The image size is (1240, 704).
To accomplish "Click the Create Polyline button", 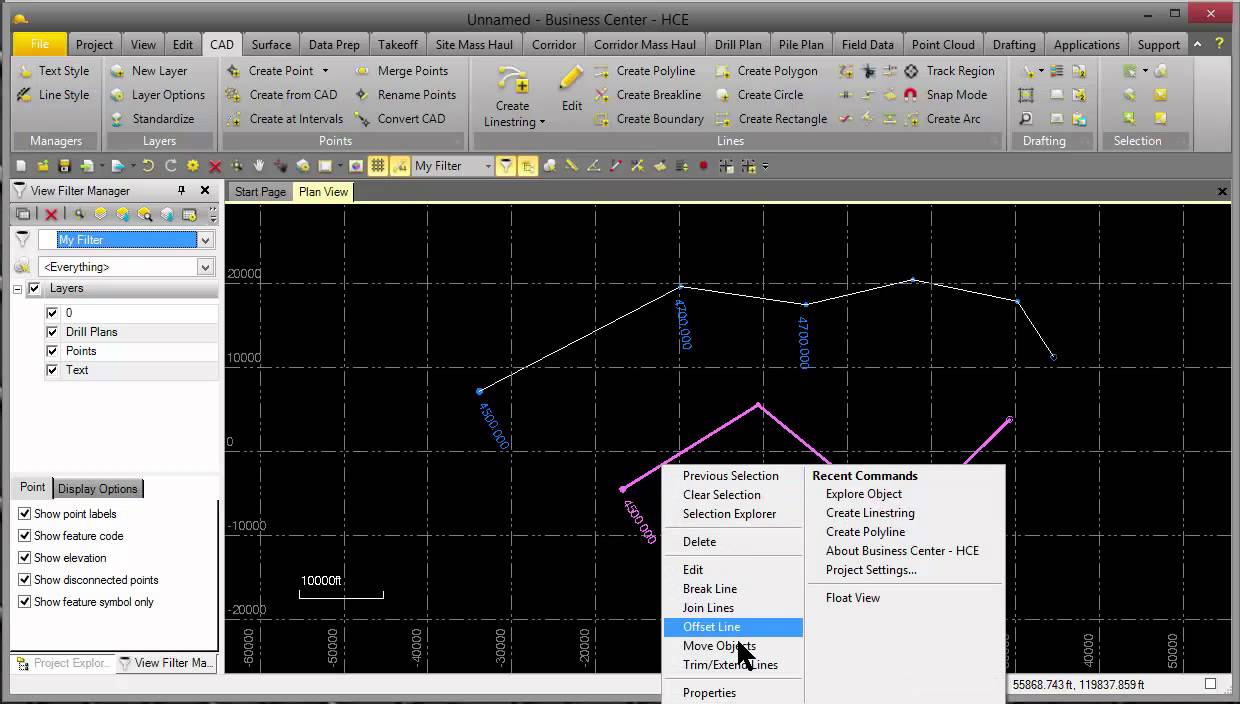I will (644, 71).
